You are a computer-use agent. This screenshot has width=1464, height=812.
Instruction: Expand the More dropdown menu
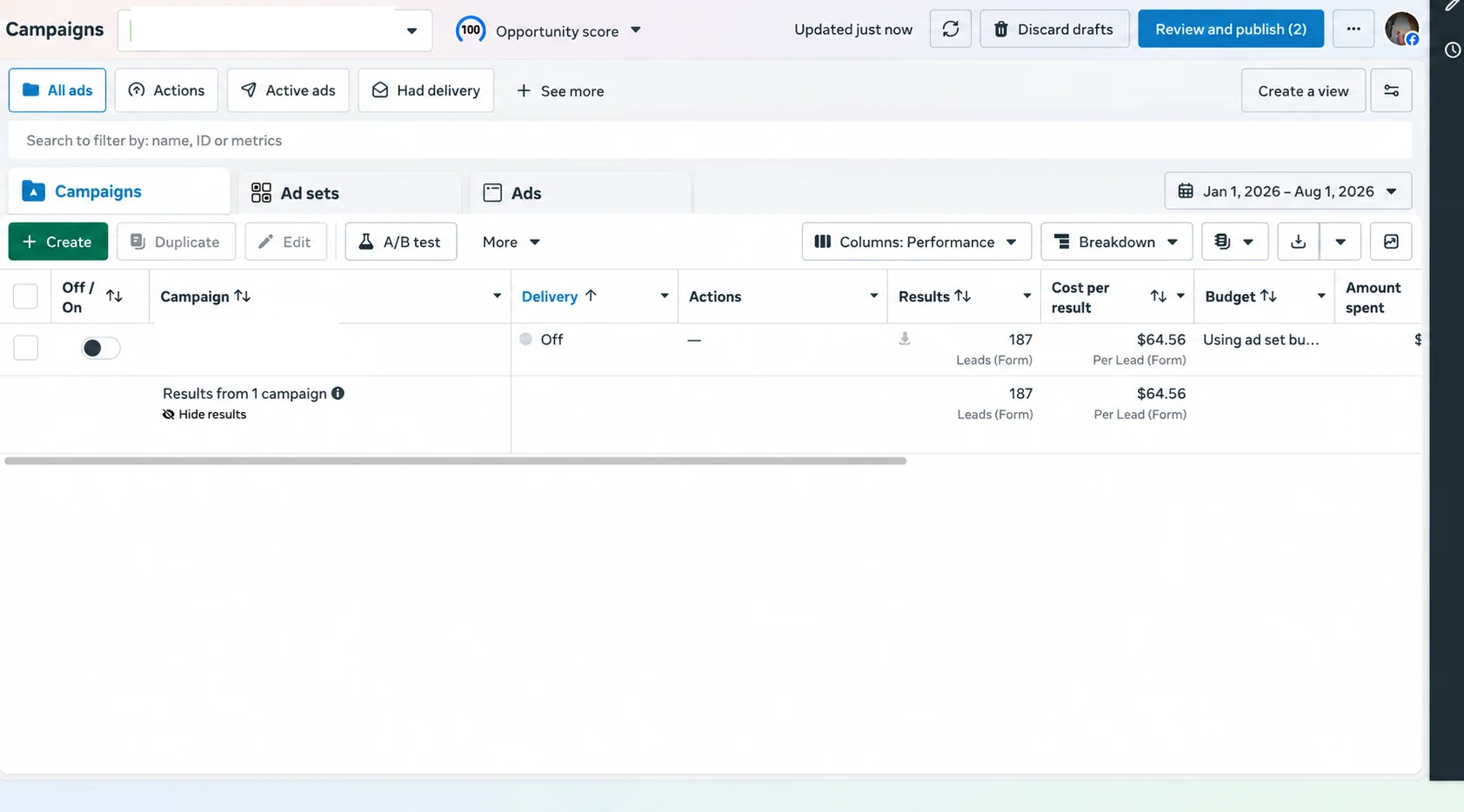click(x=511, y=242)
